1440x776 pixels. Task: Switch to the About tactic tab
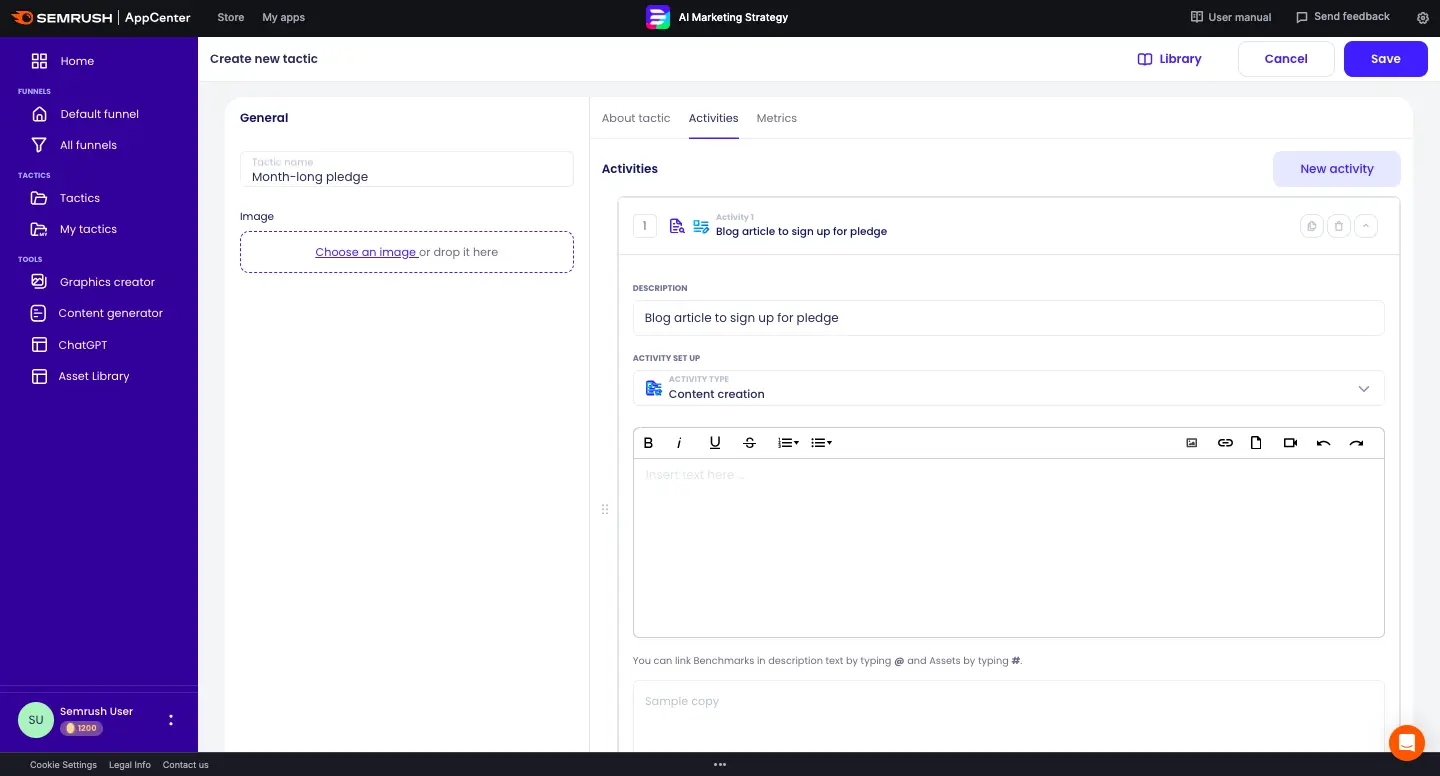click(636, 118)
